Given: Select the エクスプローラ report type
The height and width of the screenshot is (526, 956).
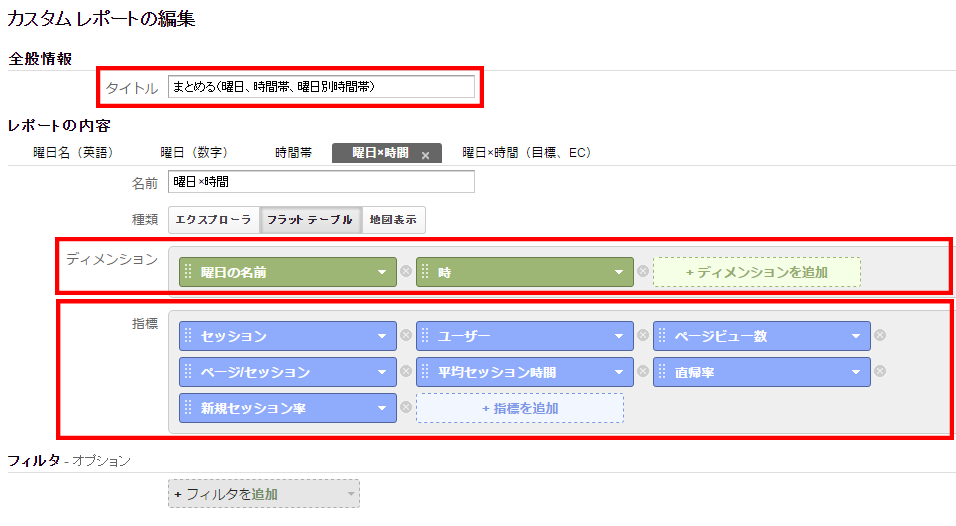Looking at the screenshot, I should 213,220.
